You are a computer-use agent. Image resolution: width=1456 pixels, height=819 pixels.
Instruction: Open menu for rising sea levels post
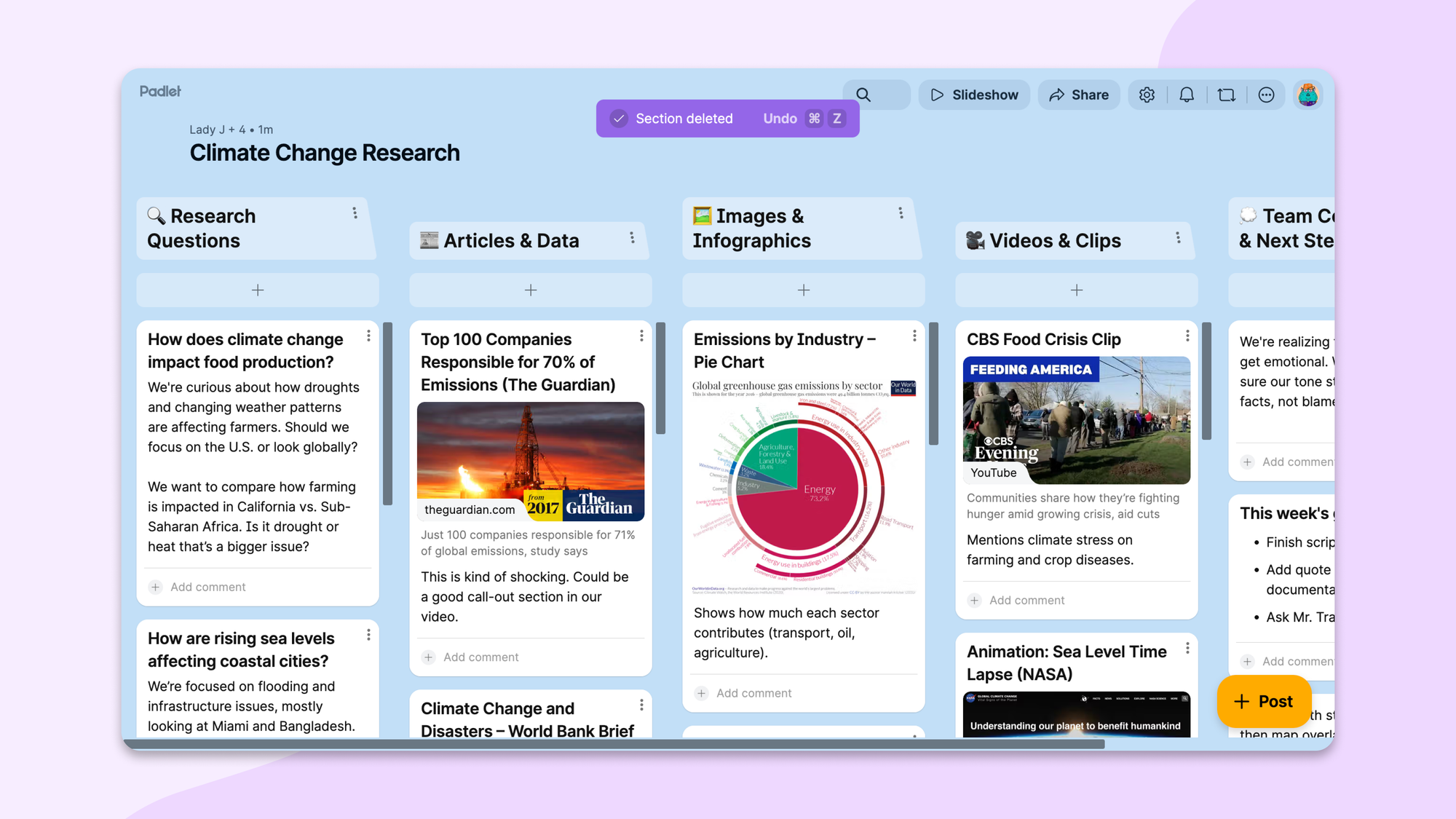[x=368, y=635]
